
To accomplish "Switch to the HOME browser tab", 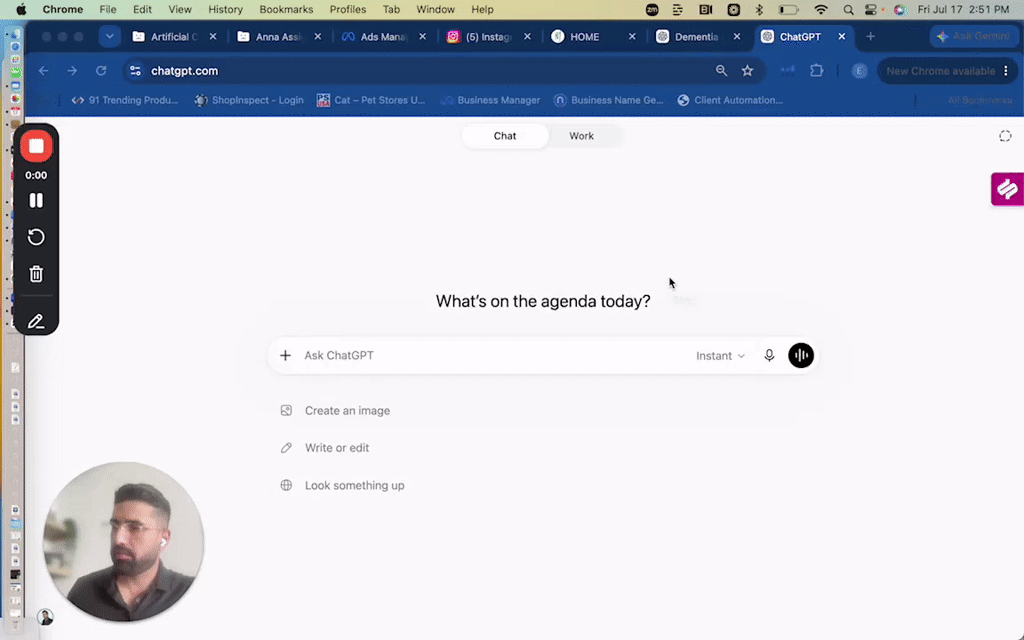I will click(593, 37).
